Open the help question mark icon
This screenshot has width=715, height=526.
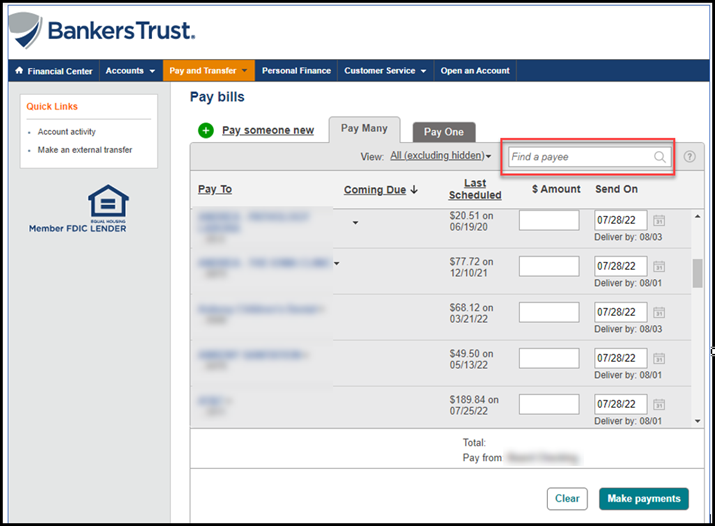689,157
